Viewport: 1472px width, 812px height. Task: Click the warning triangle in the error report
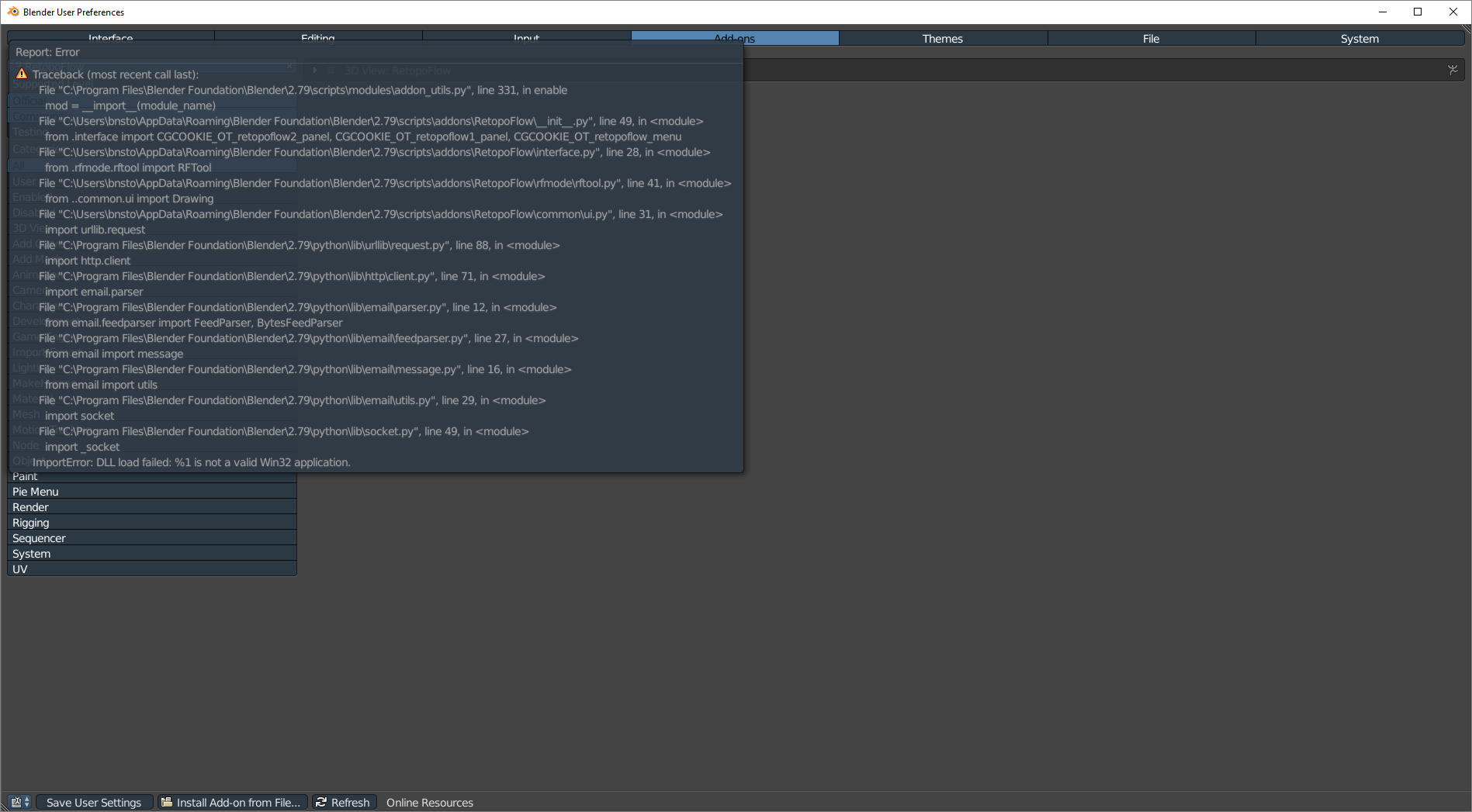click(x=21, y=74)
